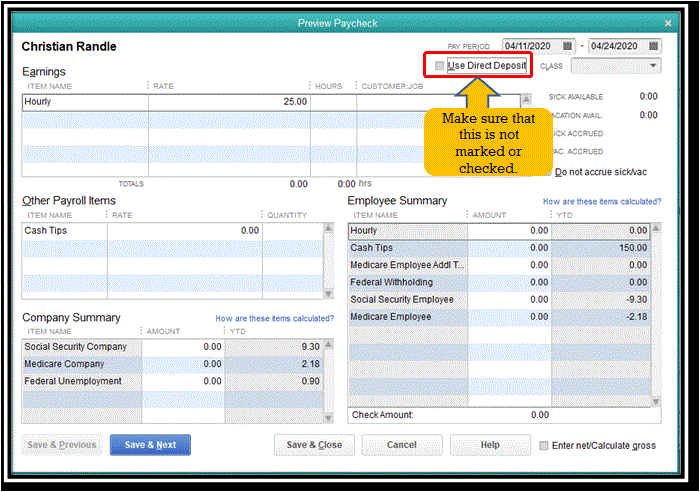Open the Help button

click(x=490, y=445)
